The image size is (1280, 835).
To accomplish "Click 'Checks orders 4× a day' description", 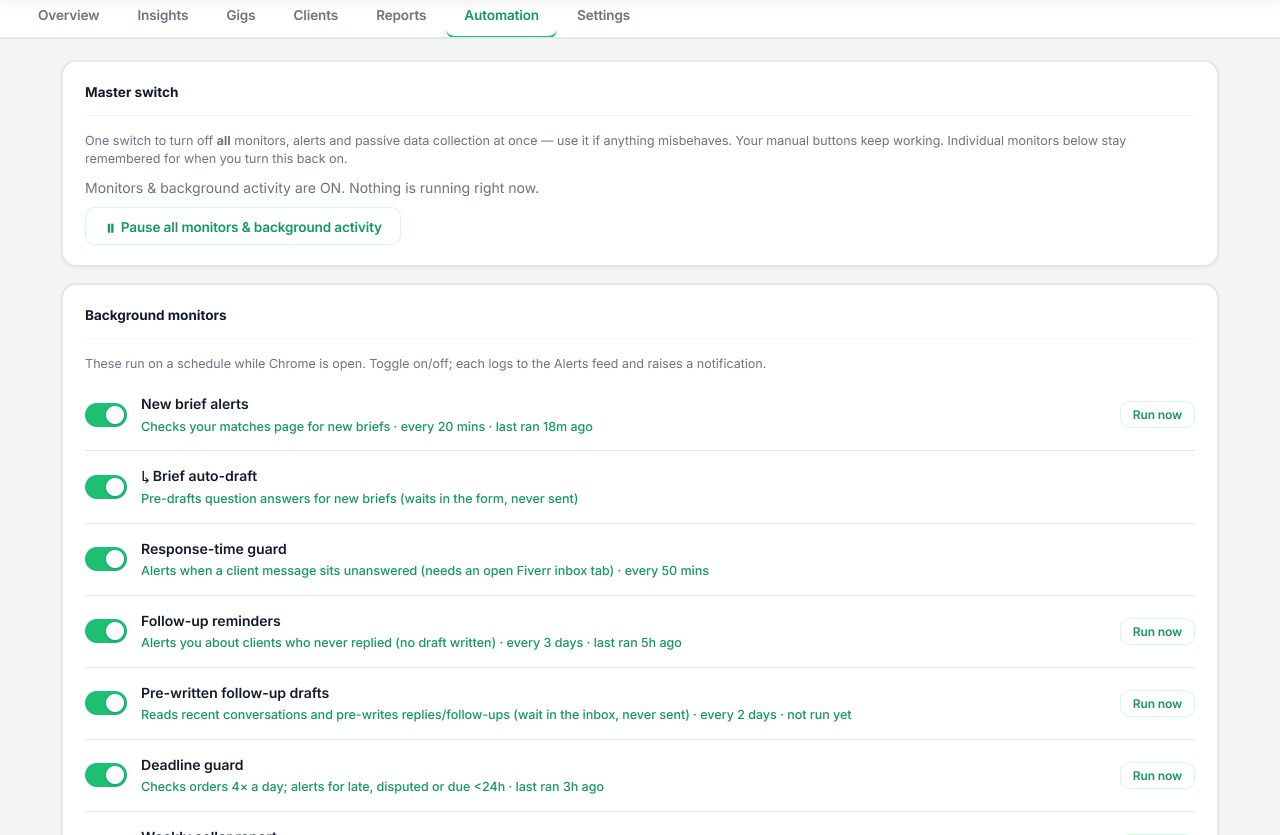I will [372, 787].
